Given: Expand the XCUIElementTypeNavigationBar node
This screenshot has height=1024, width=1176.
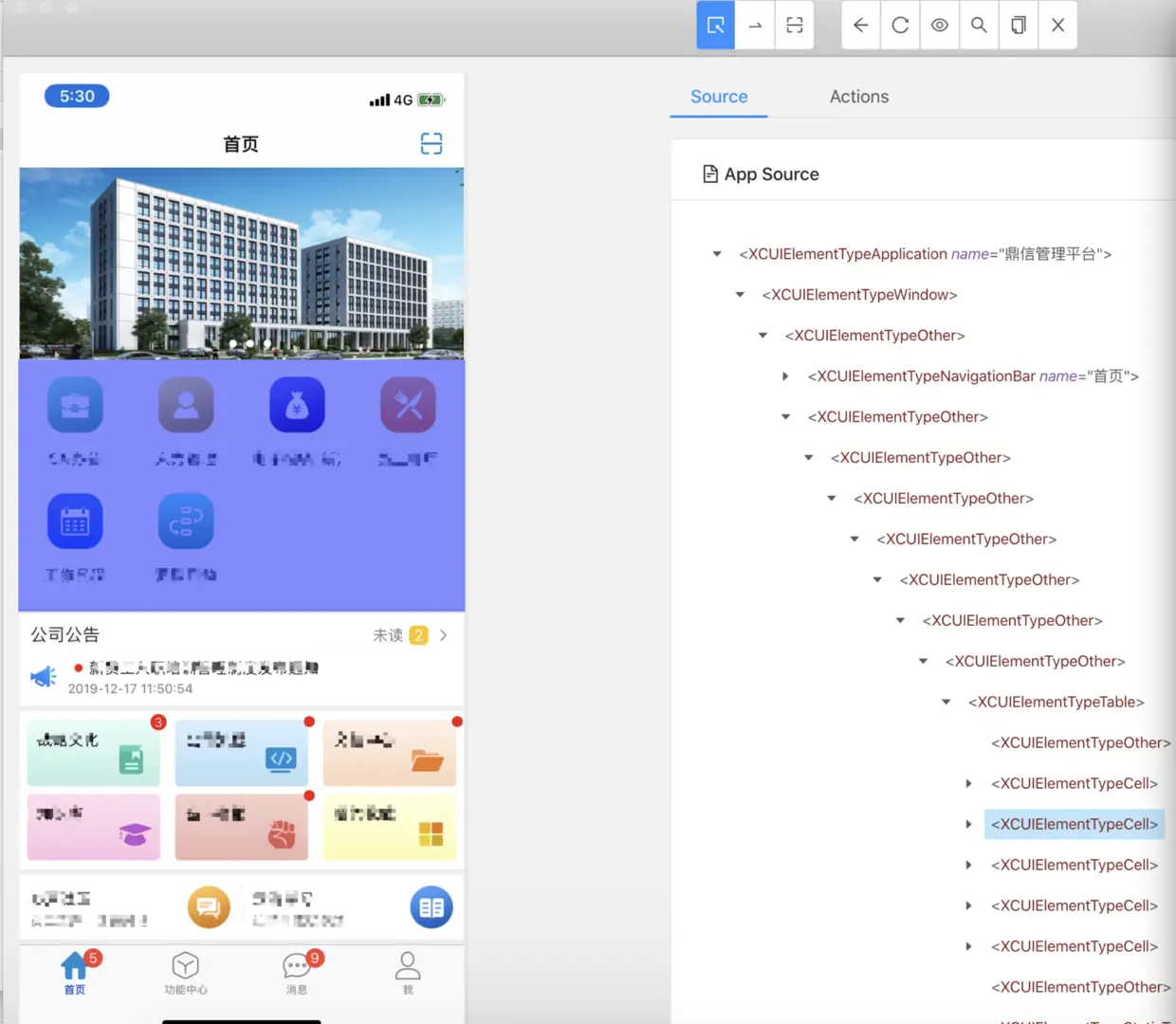Looking at the screenshot, I should [x=785, y=376].
